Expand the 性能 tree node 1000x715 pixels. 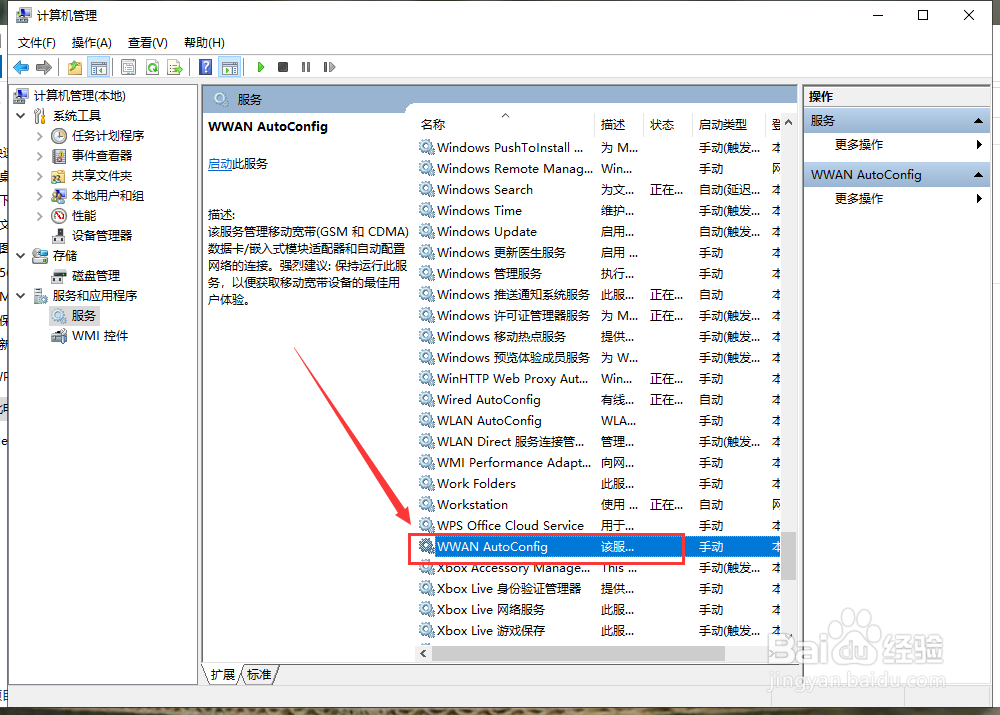click(39, 216)
